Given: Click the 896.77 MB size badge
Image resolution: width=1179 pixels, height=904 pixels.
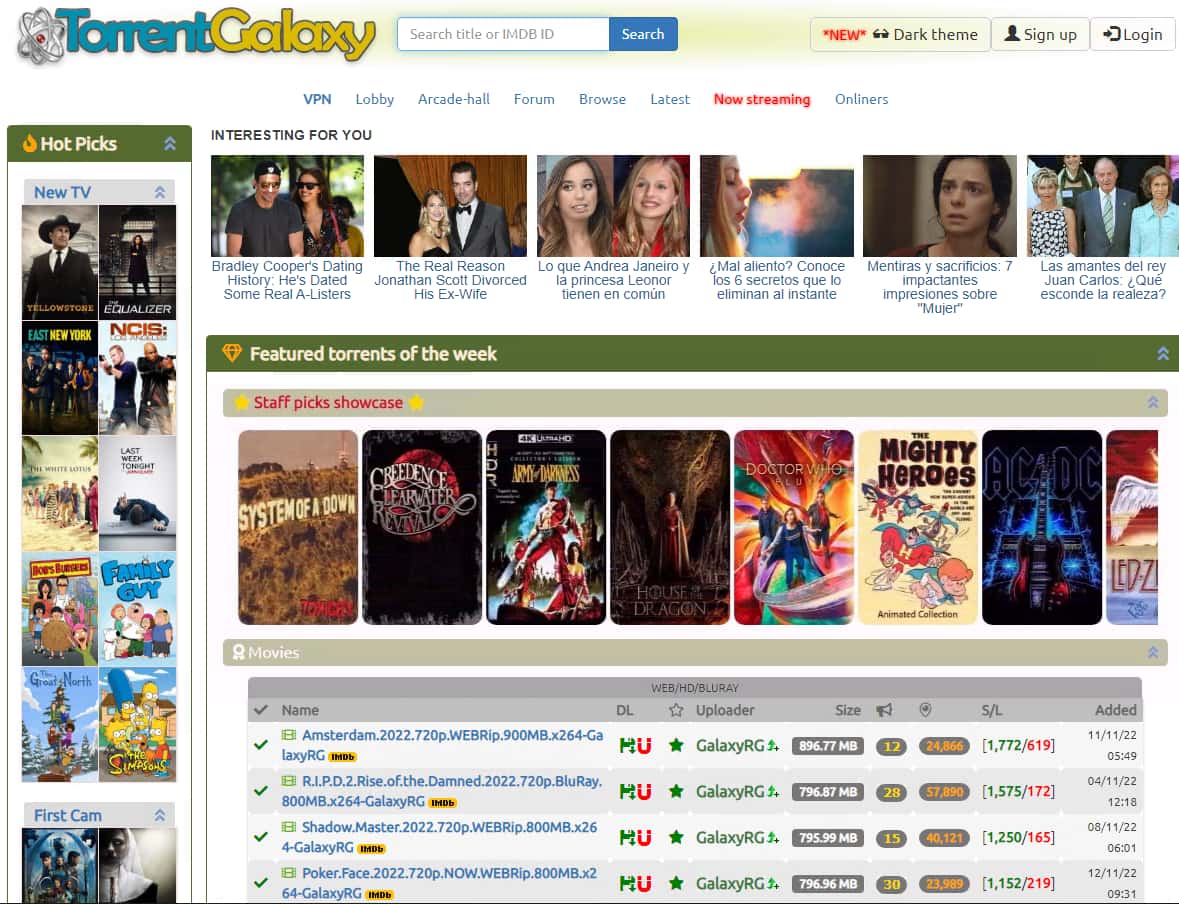Looking at the screenshot, I should point(828,746).
